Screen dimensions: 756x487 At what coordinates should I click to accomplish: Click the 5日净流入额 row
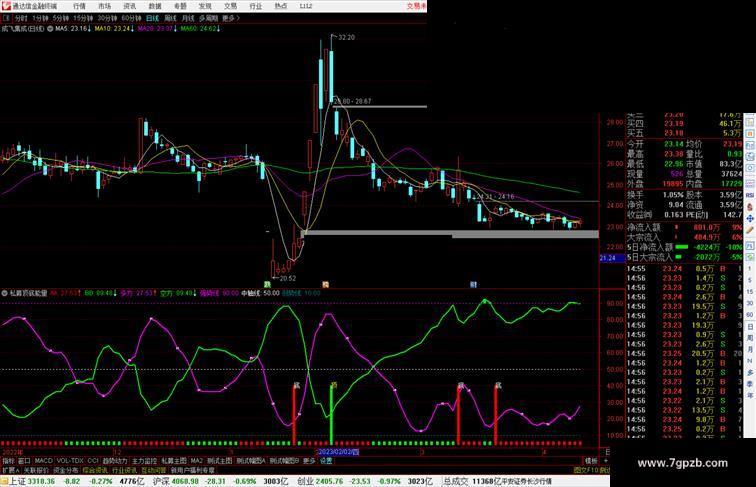[684, 247]
